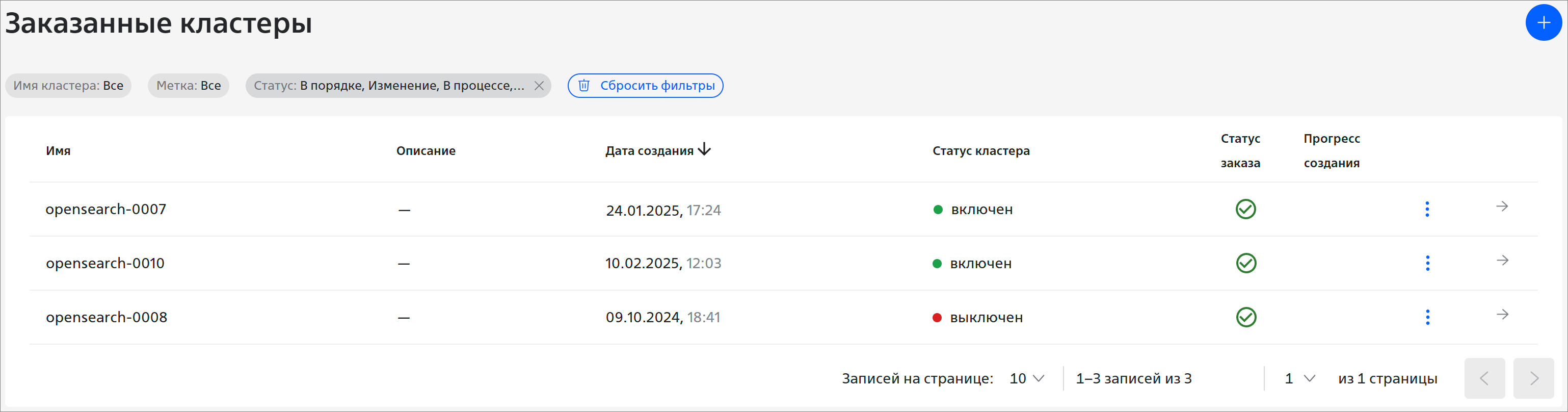This screenshot has width=1568, height=412.
Task: Click the включен status of opensearch-0007
Action: [982, 210]
